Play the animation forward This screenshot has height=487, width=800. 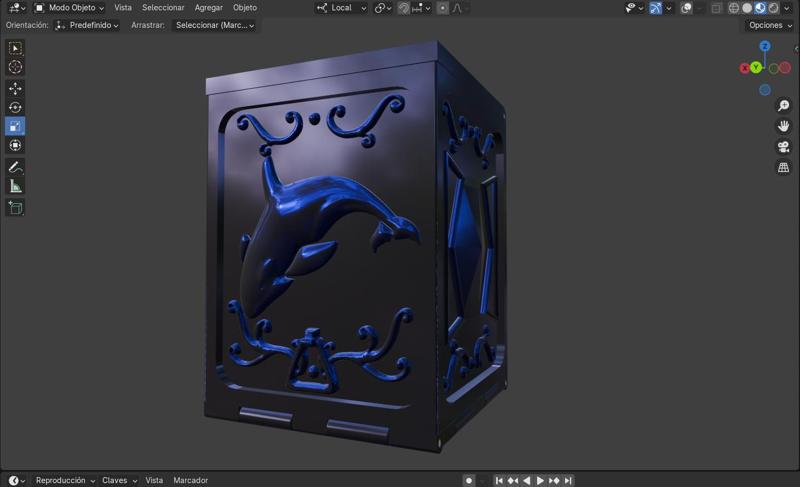[x=540, y=480]
